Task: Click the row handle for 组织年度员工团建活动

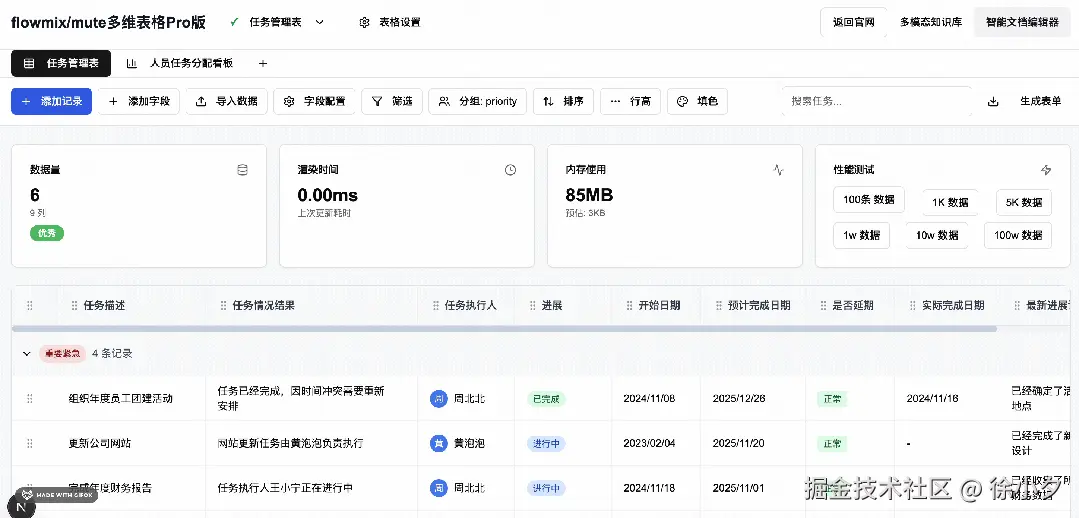Action: [30, 399]
